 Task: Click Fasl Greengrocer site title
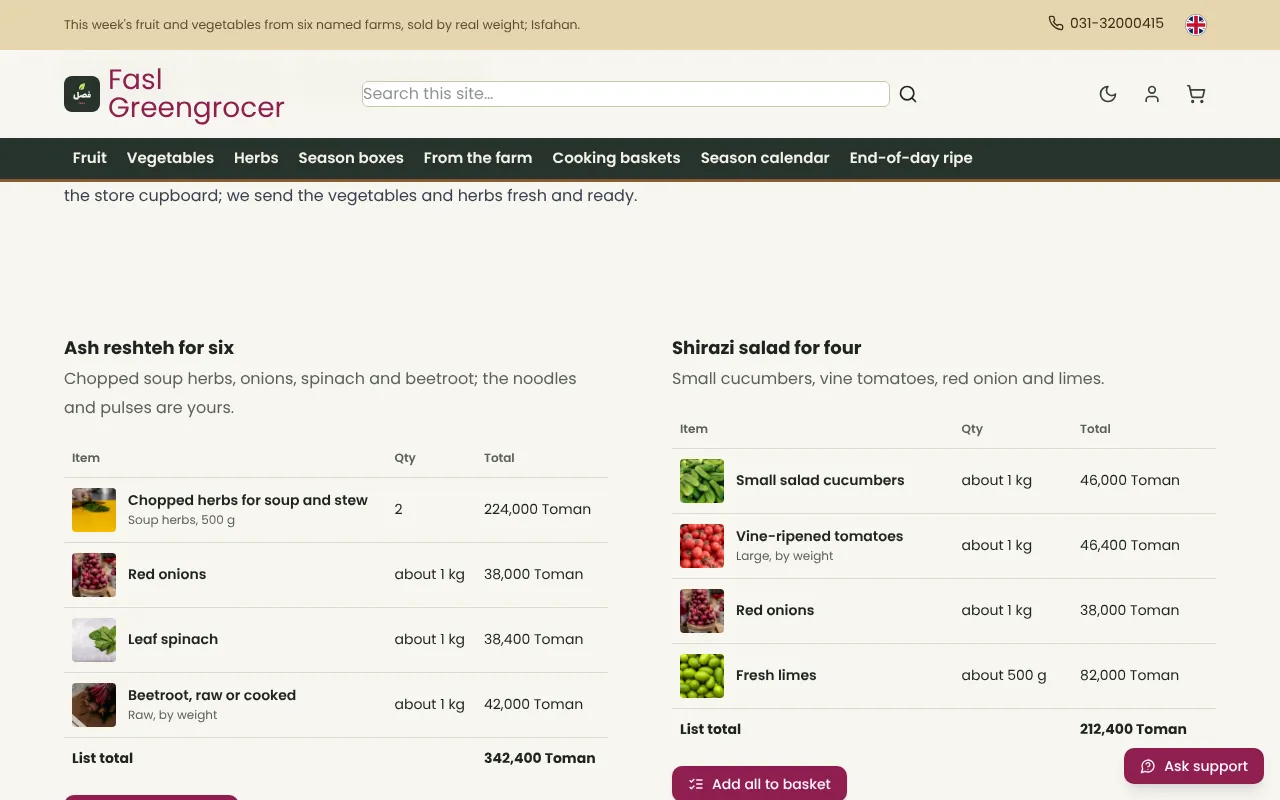pos(196,94)
